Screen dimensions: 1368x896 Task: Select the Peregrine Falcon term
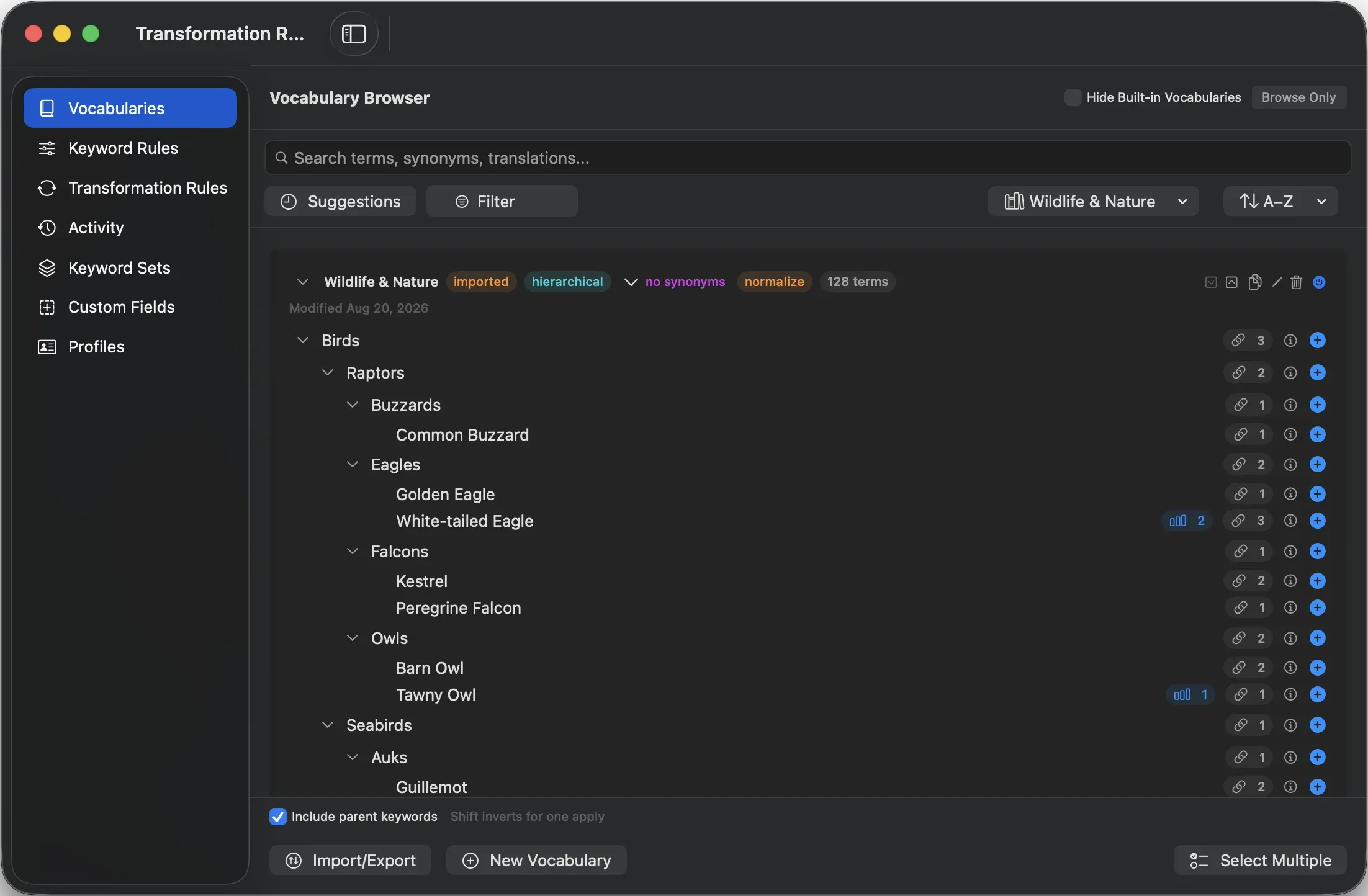pyautogui.click(x=459, y=607)
